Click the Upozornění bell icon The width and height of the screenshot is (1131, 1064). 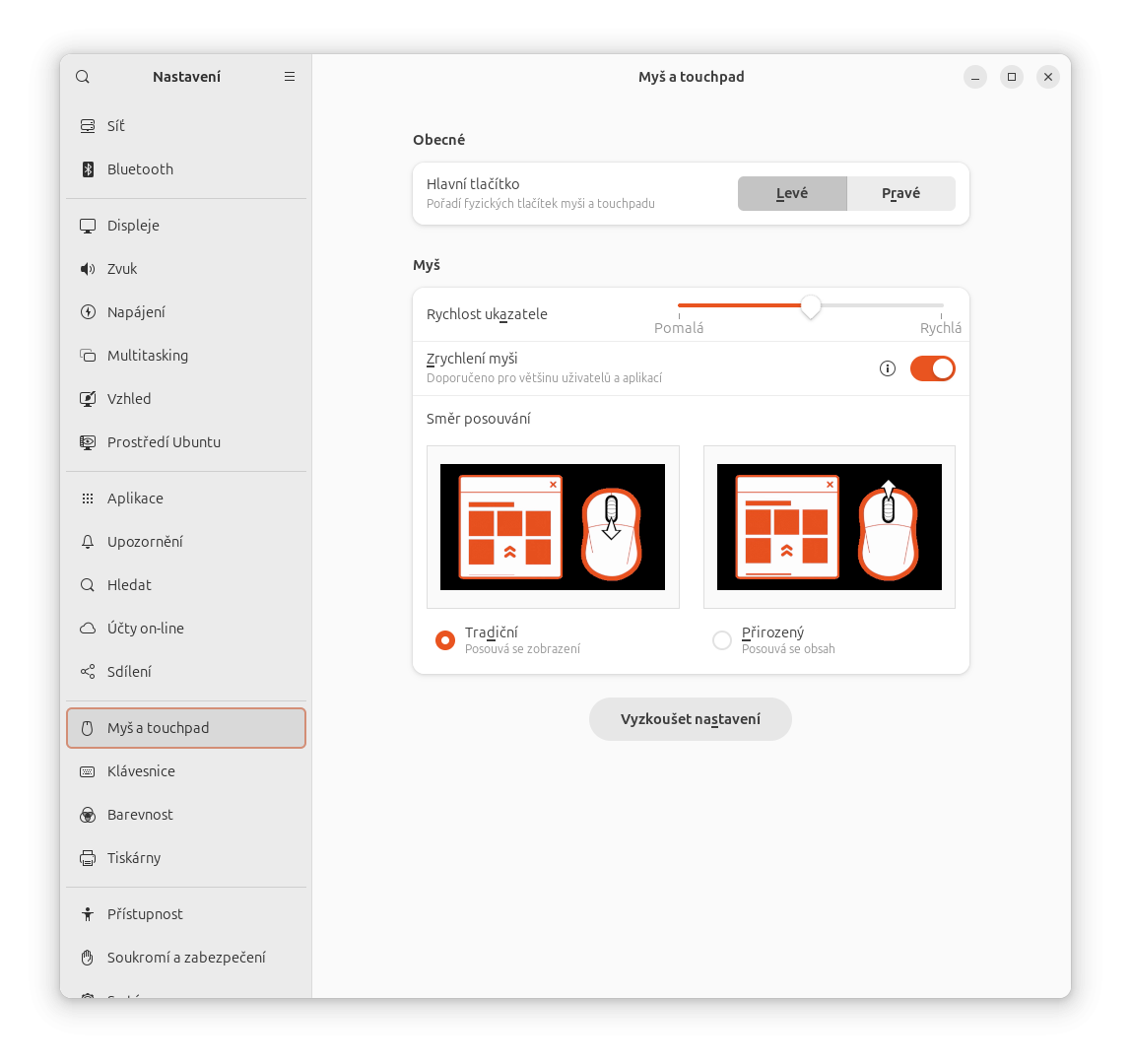click(x=88, y=542)
